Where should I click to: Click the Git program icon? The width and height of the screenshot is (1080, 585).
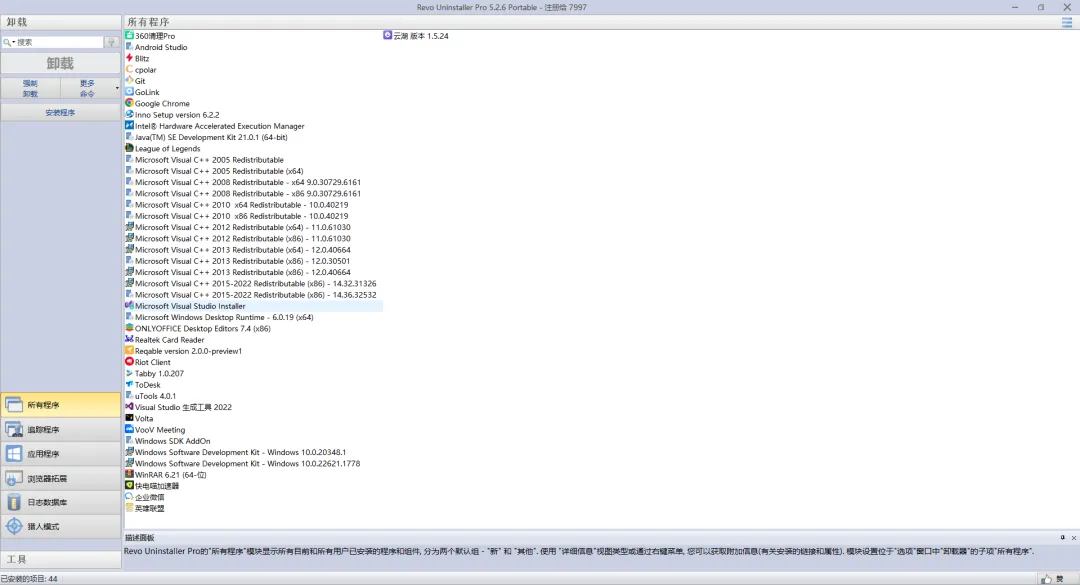(129, 80)
